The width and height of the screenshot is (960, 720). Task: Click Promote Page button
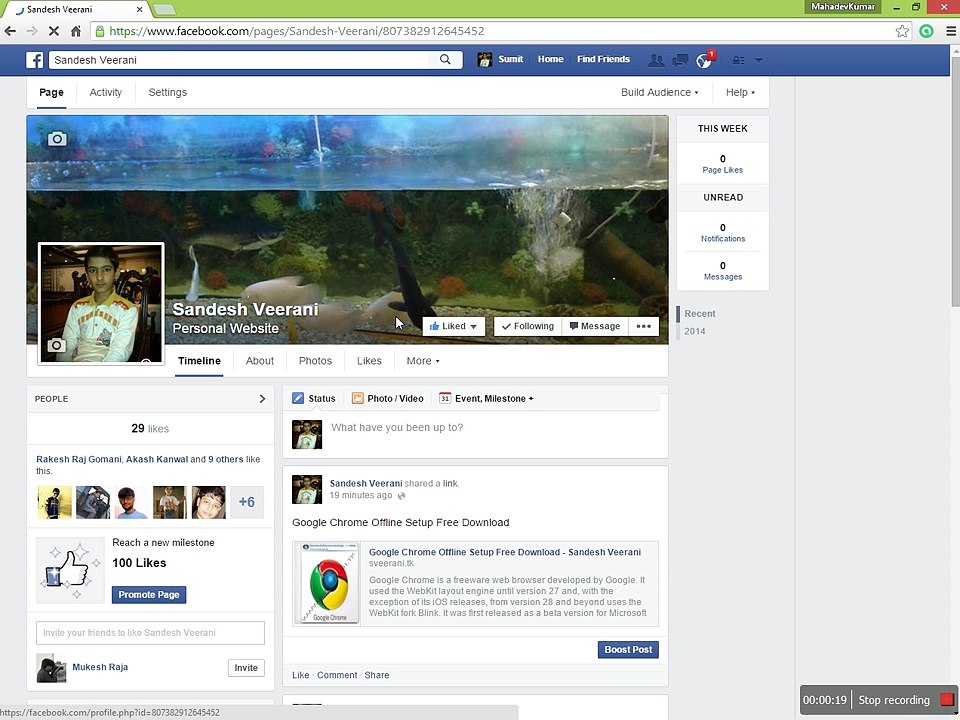(x=149, y=594)
